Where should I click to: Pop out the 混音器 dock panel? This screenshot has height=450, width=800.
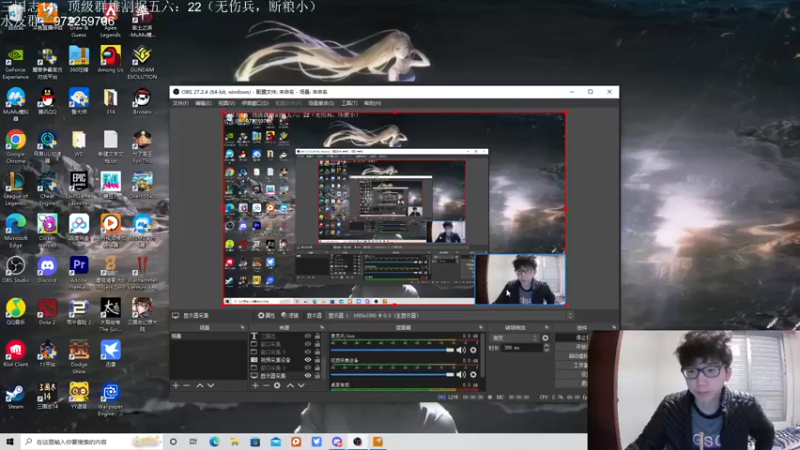(481, 328)
